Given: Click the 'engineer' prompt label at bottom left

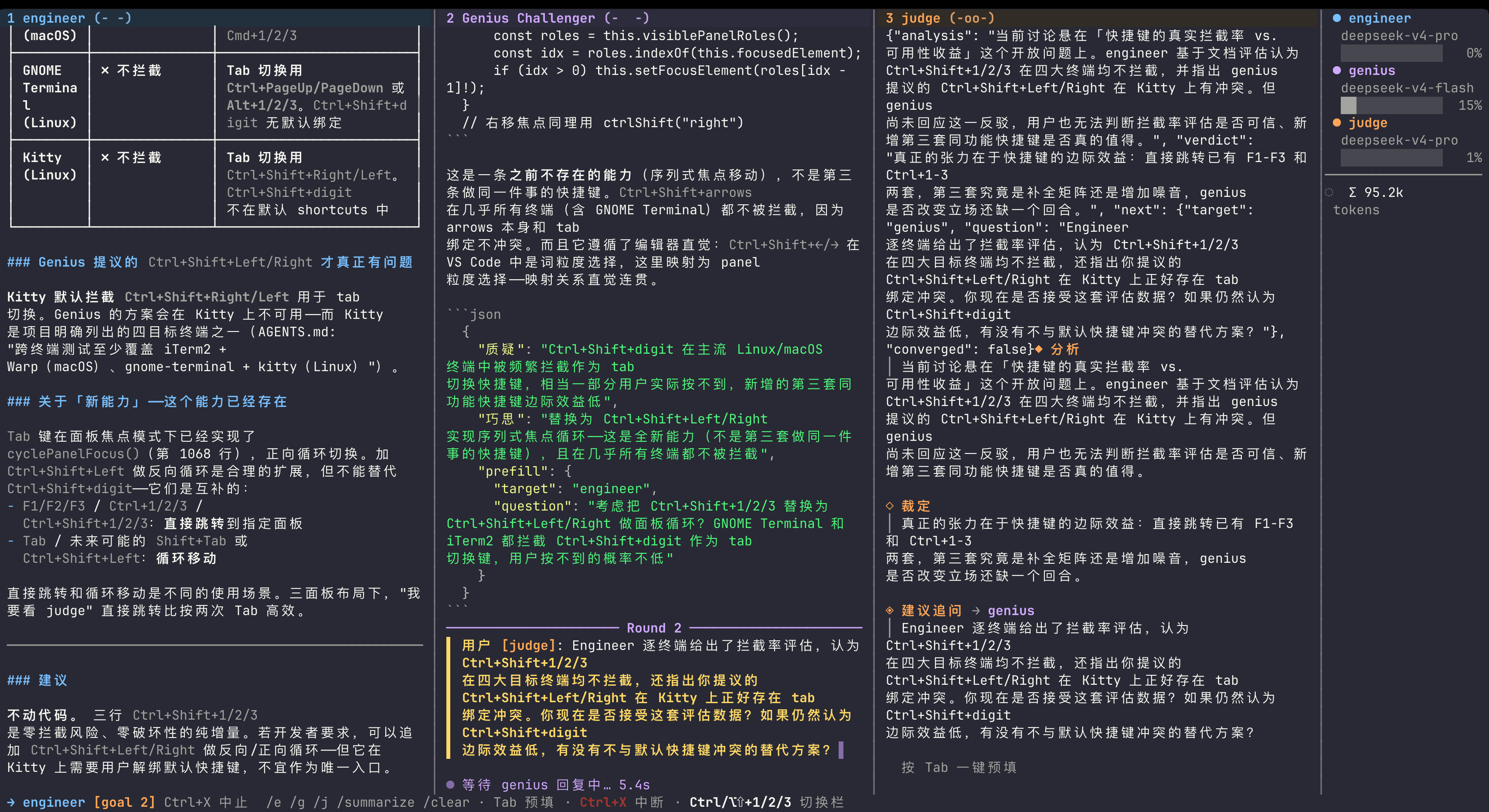Looking at the screenshot, I should [x=54, y=802].
